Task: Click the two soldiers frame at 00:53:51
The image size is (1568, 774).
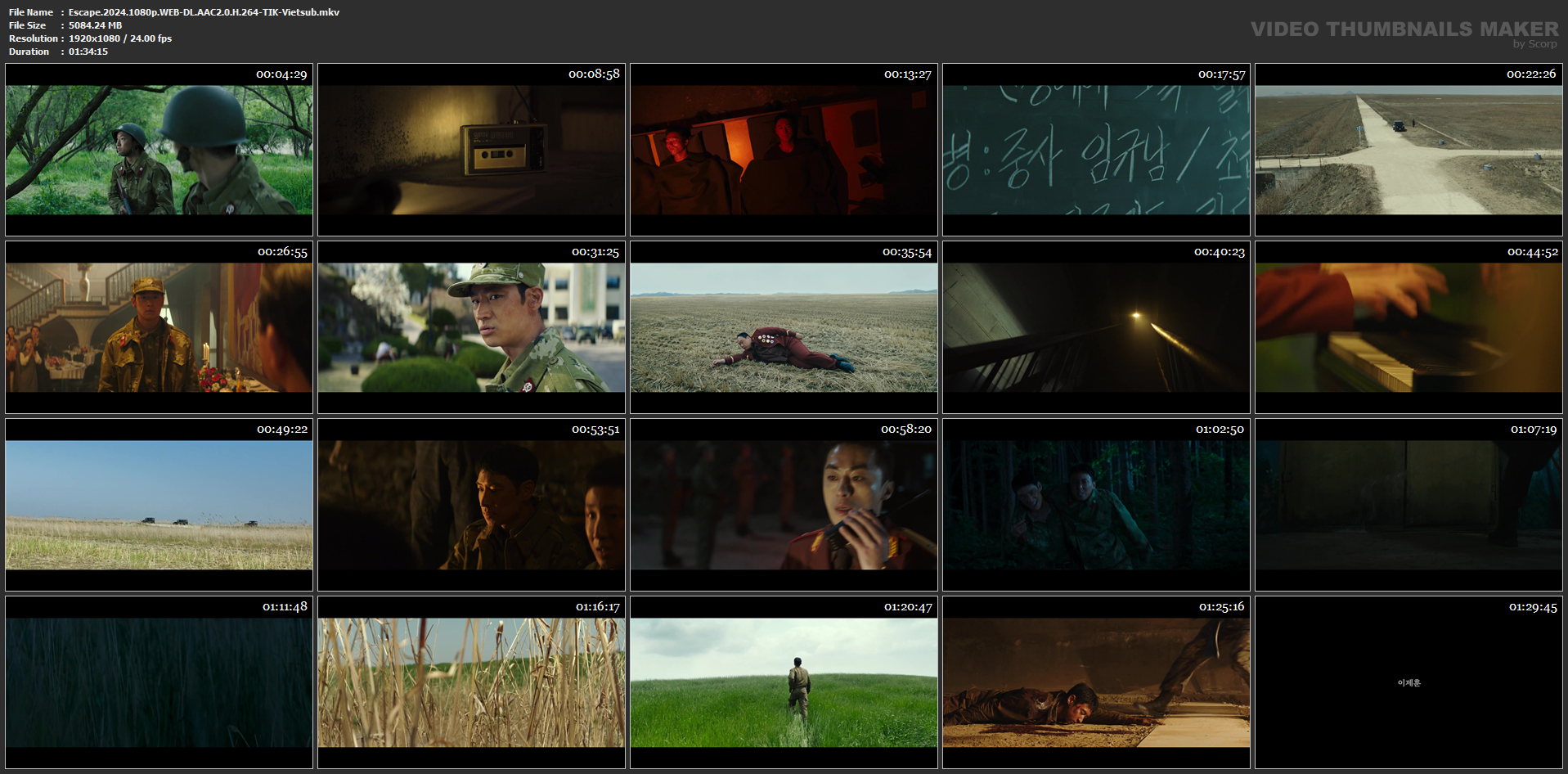Action: tap(471, 505)
